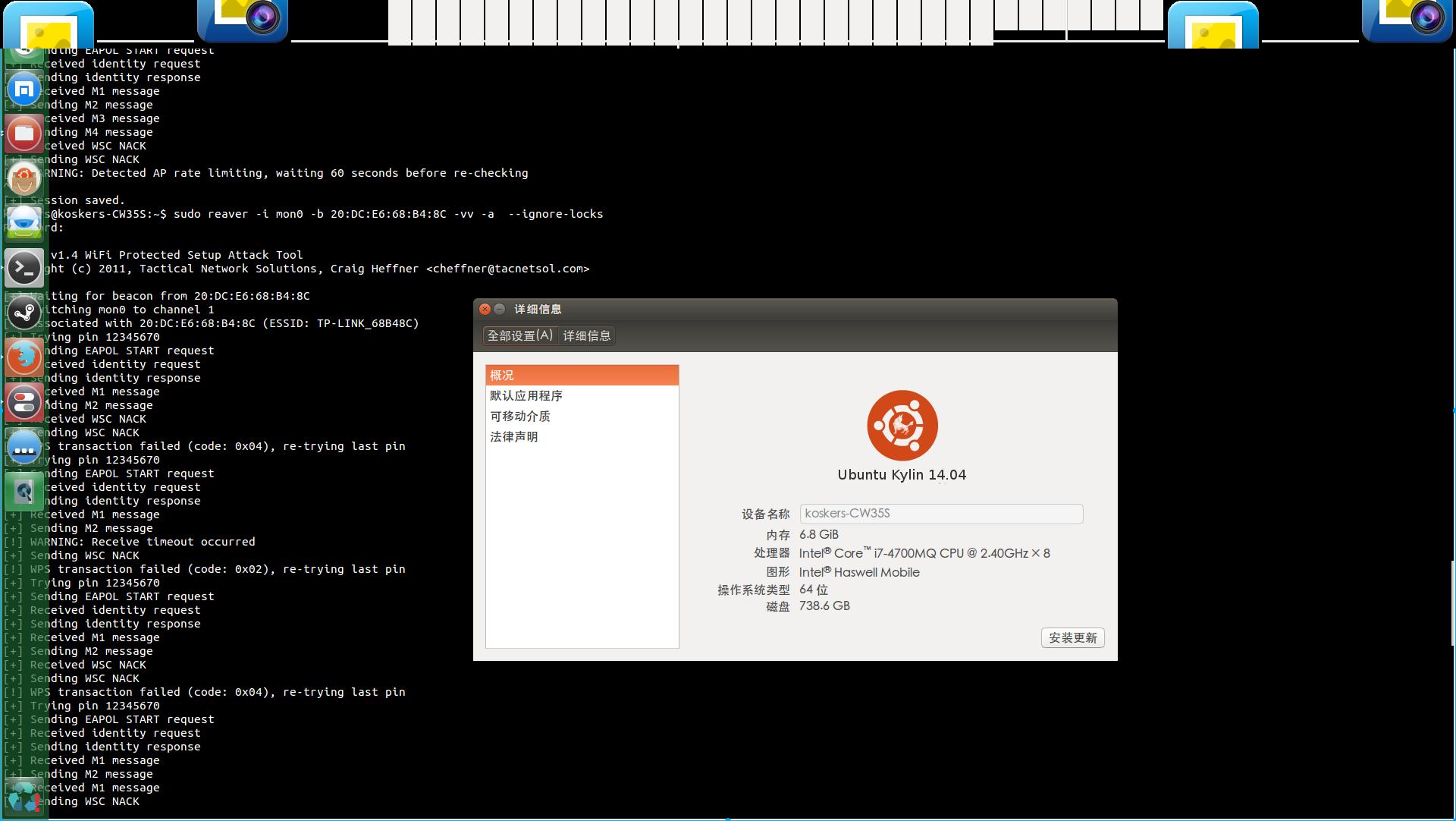The height and width of the screenshot is (821, 1456).
Task: Click the 'Waiting for beacon' terminal line
Action: pyautogui.click(x=157, y=297)
